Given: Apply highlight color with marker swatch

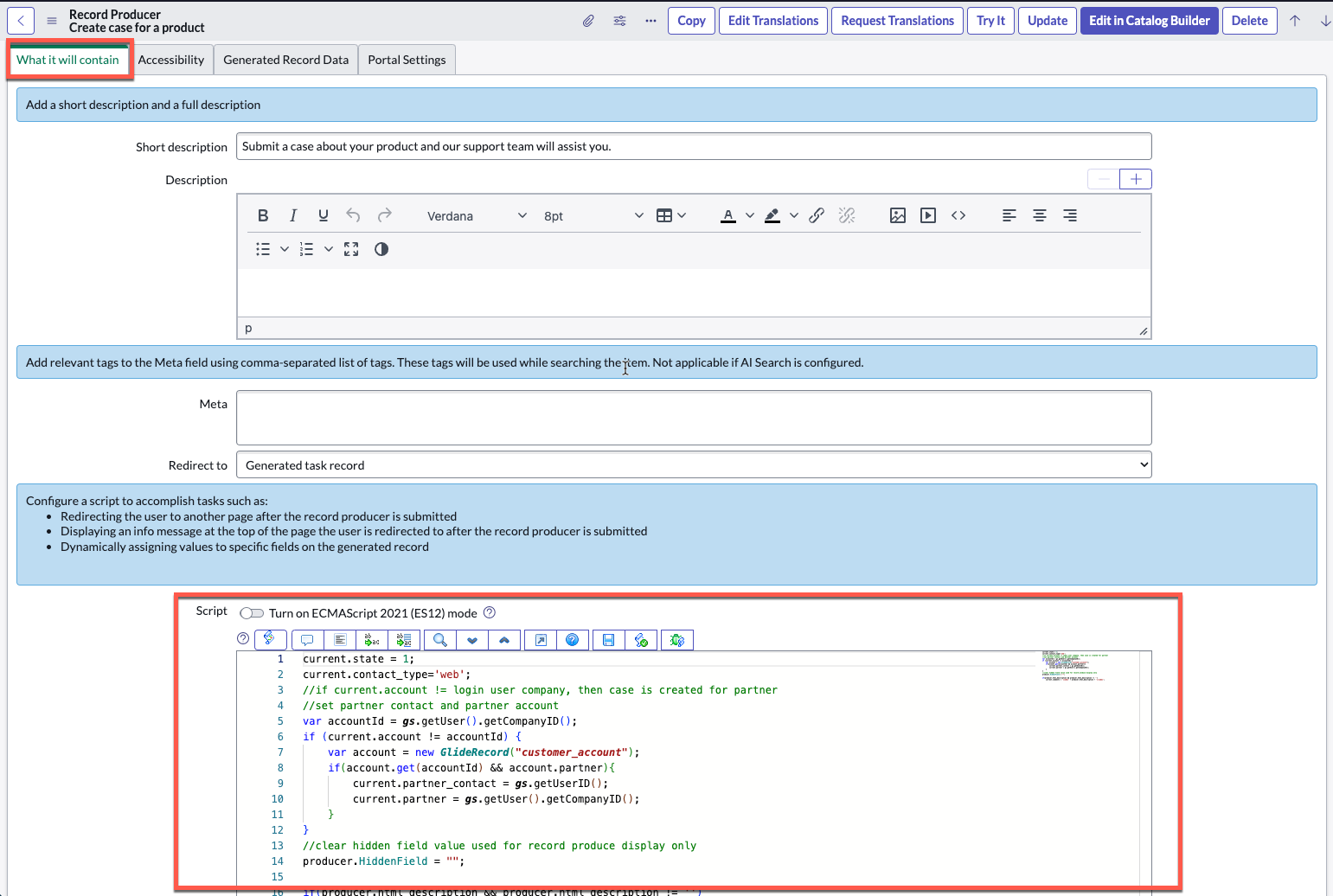Looking at the screenshot, I should (x=772, y=215).
